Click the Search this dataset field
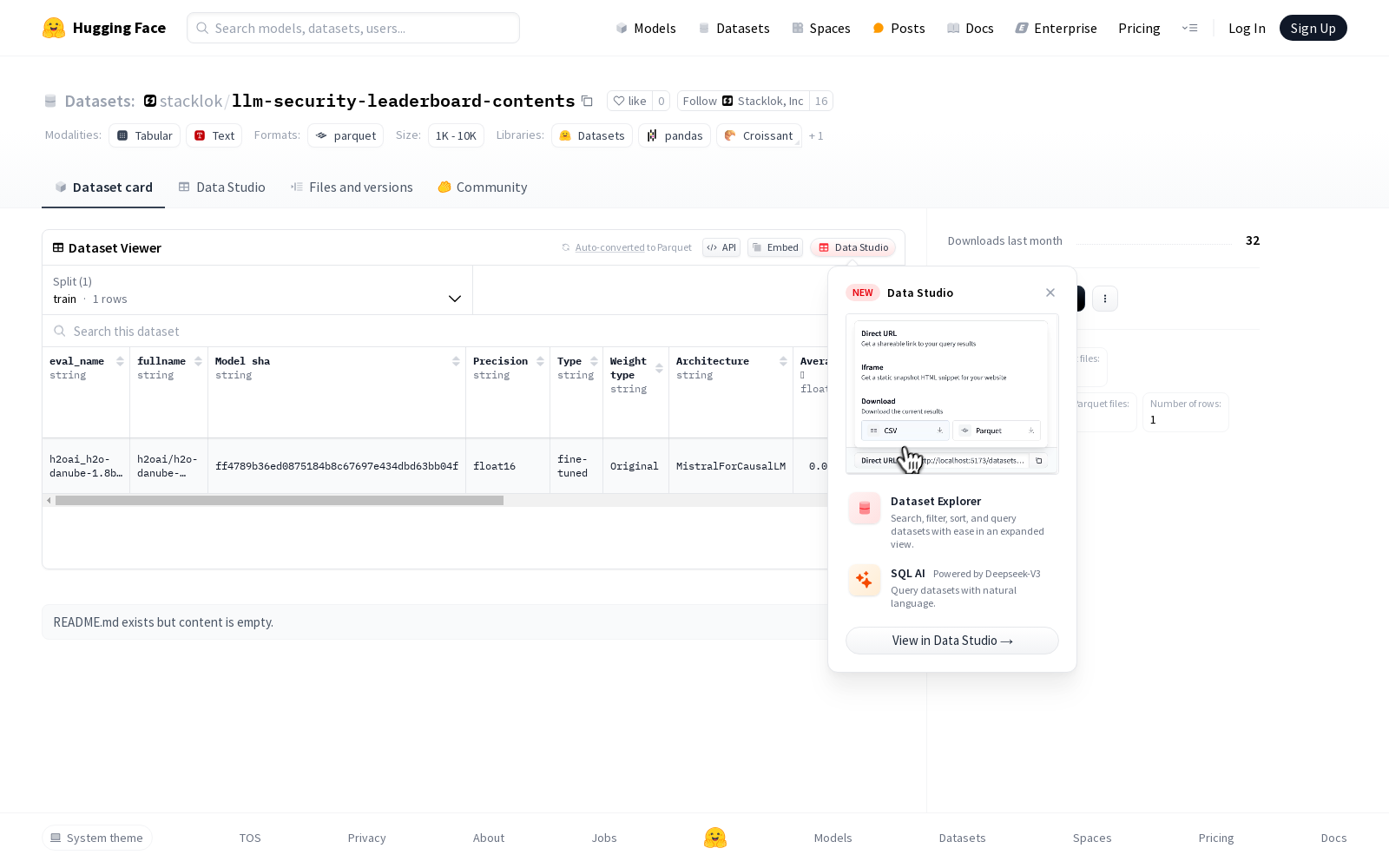The width and height of the screenshot is (1389, 868). click(434, 332)
